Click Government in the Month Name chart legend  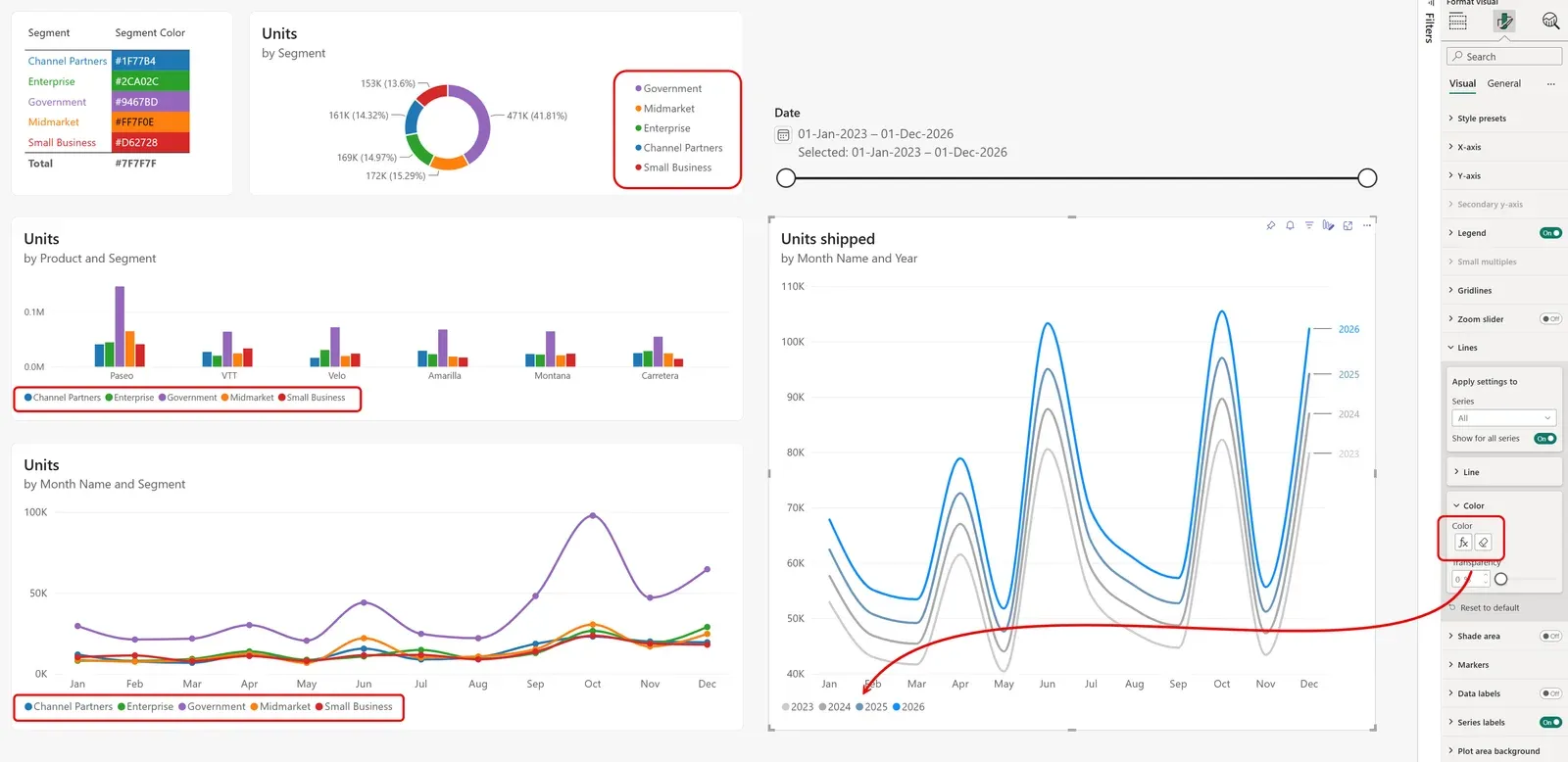[x=212, y=707]
